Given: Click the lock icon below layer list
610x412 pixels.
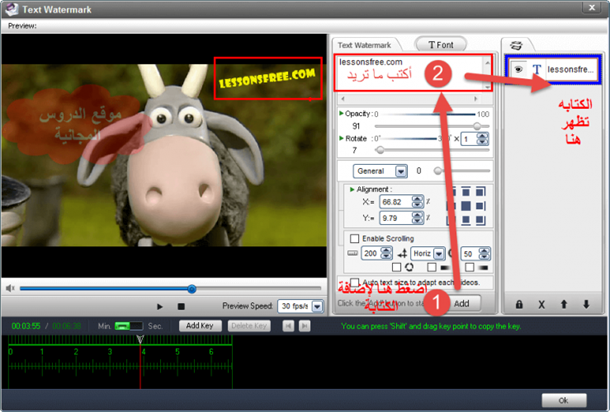Looking at the screenshot, I should pyautogui.click(x=519, y=304).
